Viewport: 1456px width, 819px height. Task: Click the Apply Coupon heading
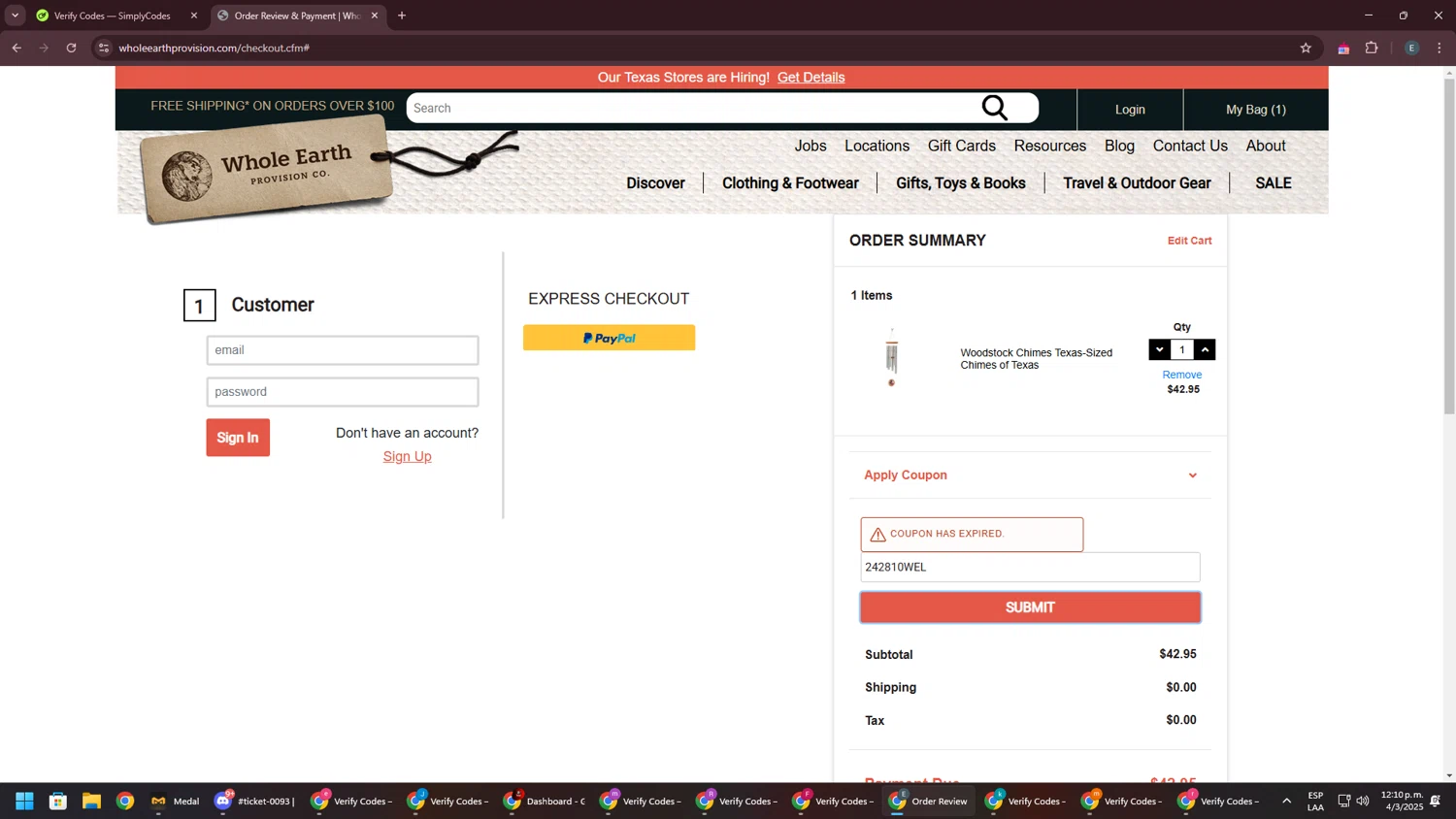(x=906, y=475)
